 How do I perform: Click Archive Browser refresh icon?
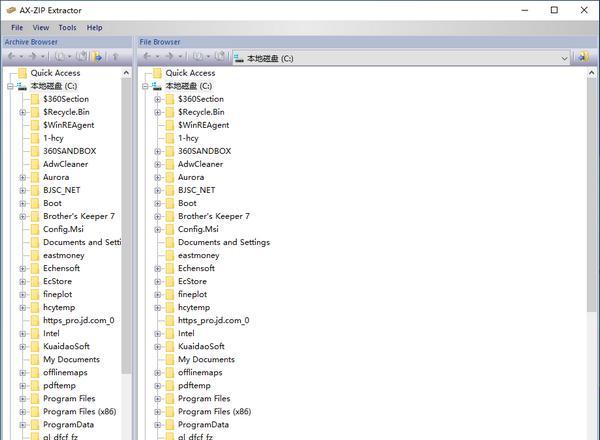82,57
